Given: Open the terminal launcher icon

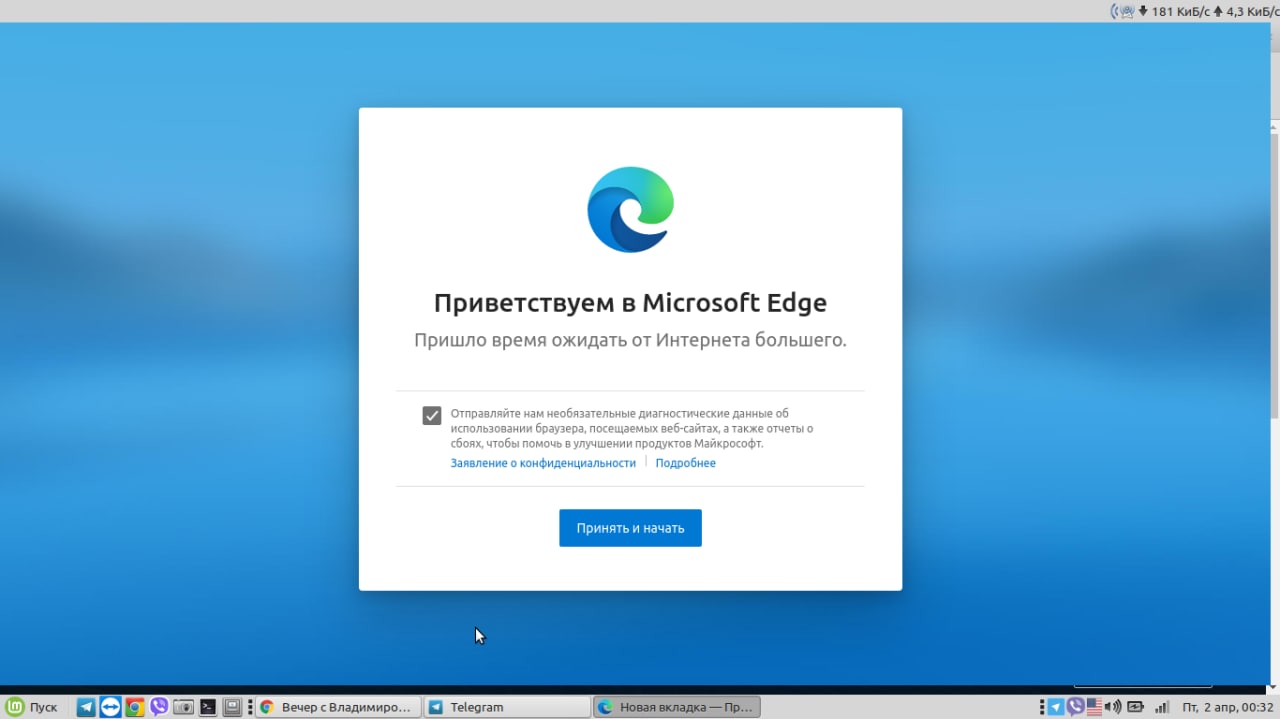Looking at the screenshot, I should pyautogui.click(x=208, y=707).
